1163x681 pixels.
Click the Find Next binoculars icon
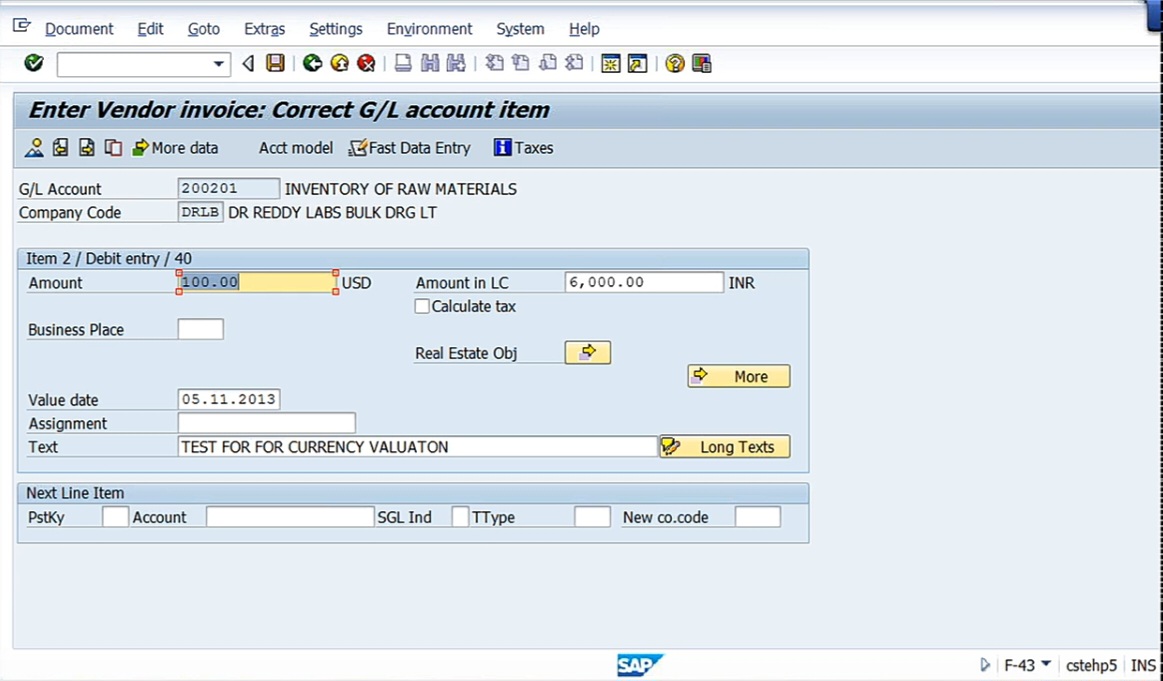(455, 63)
